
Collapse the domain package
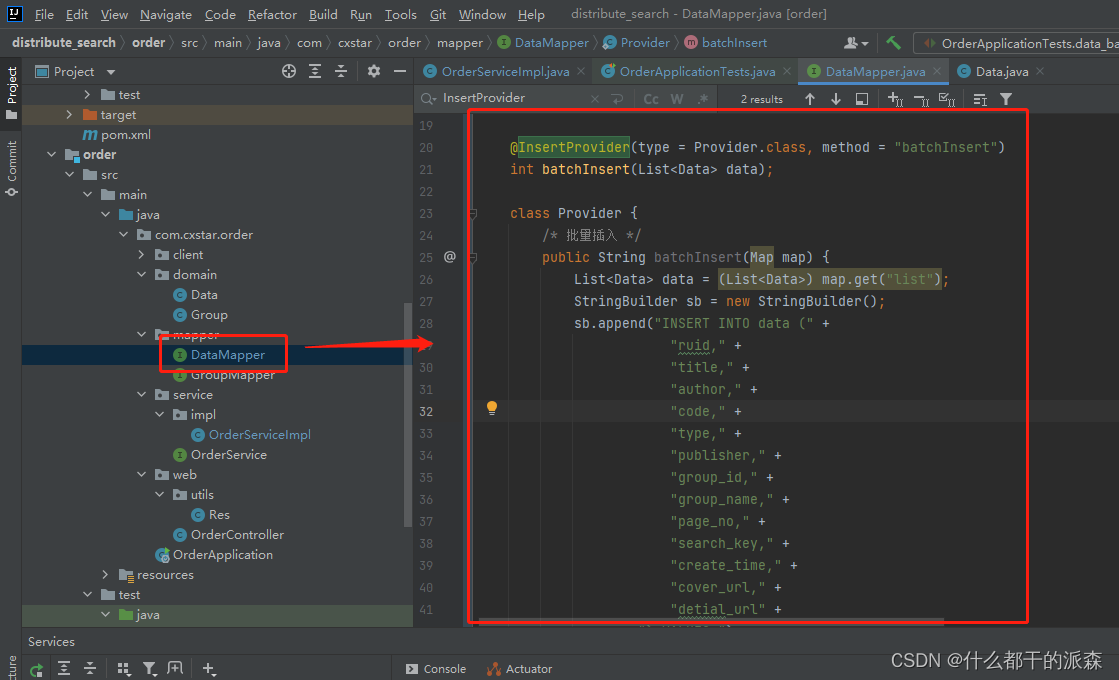click(141, 275)
